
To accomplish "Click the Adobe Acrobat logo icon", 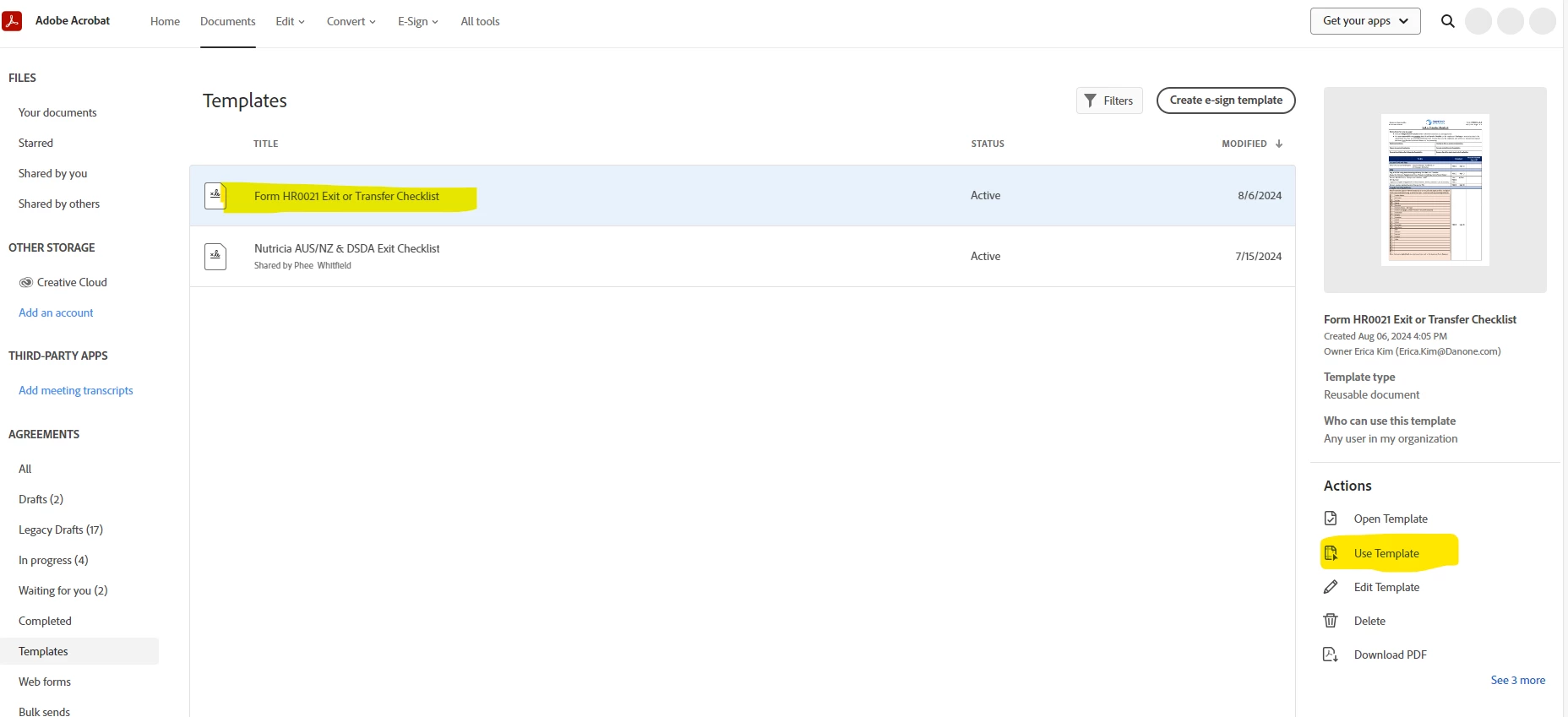I will click(x=12, y=21).
